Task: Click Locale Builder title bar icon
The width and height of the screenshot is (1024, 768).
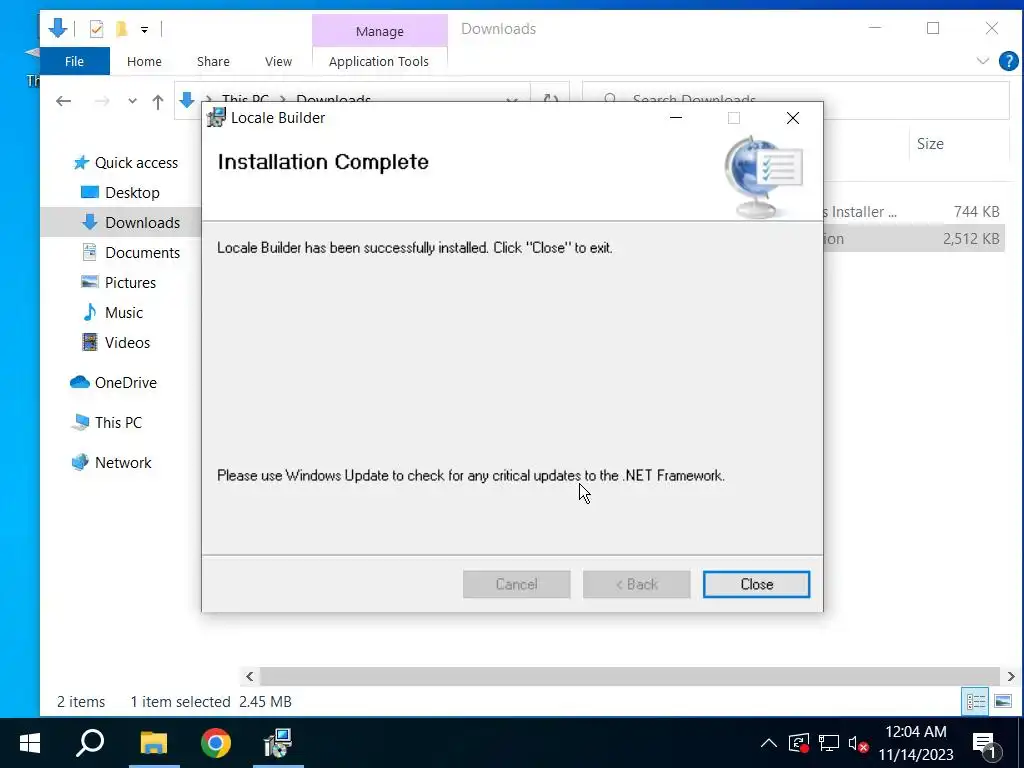Action: 216,118
